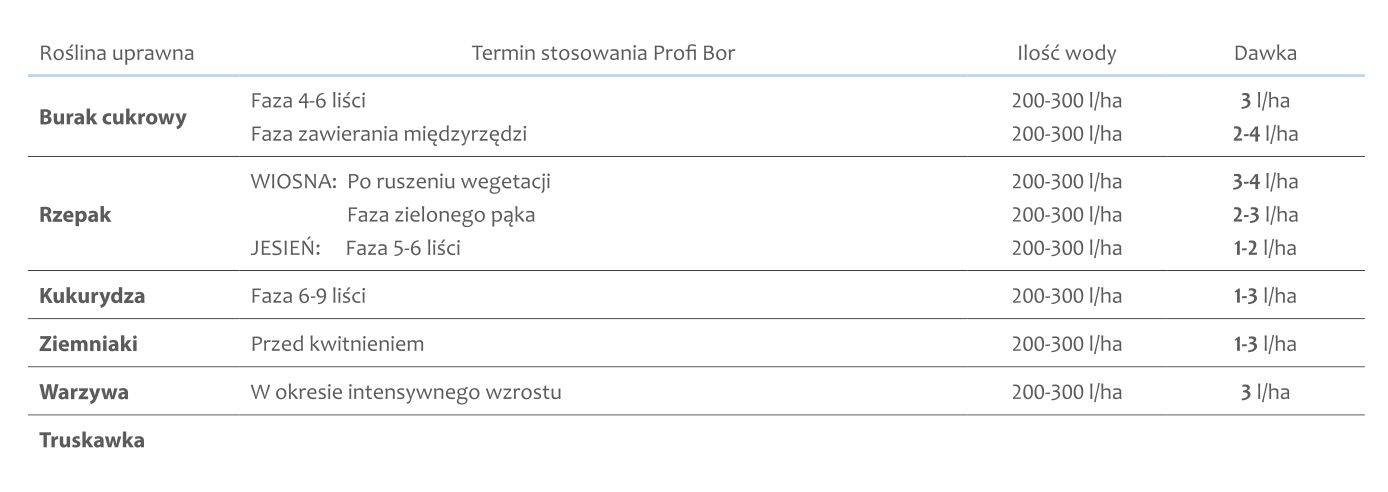Select 'Faza 5-6 liści' under JESIEŃ
The height and width of the screenshot is (492, 1388).
coord(403,248)
